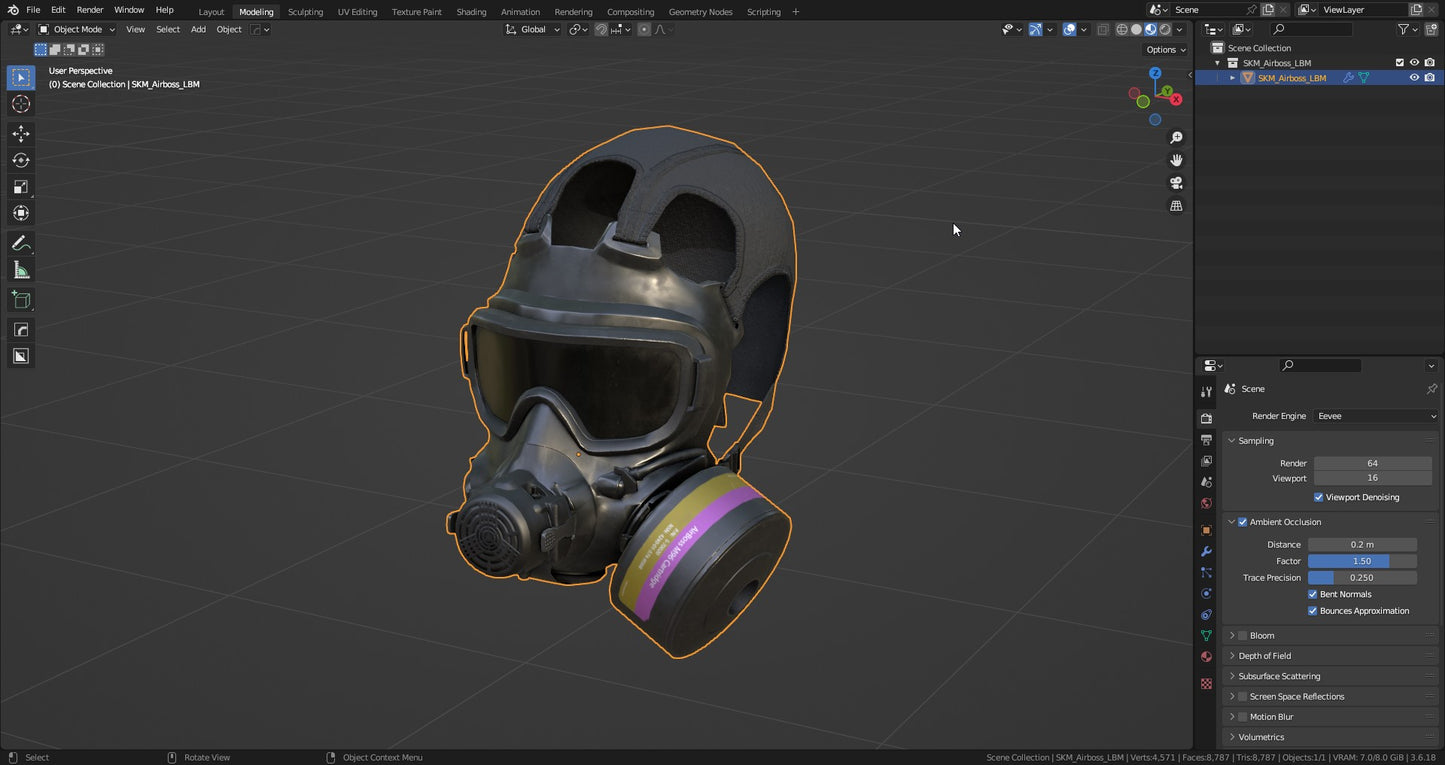Expand the SKM_Airboss_LBM outliner item
Image resolution: width=1445 pixels, height=765 pixels.
(1232, 77)
